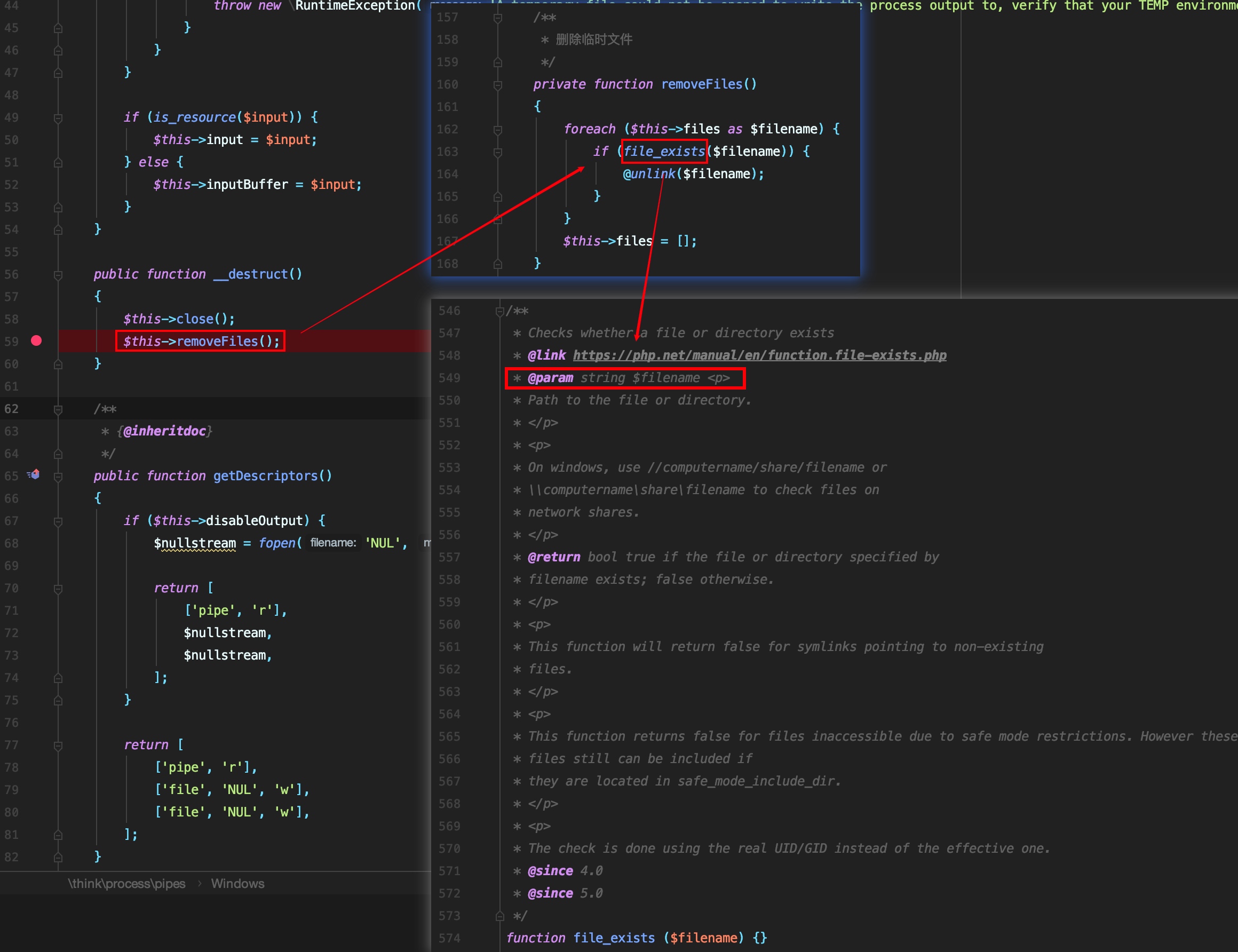
Task: Click 'NUL' string on line 68
Action: pos(383,543)
